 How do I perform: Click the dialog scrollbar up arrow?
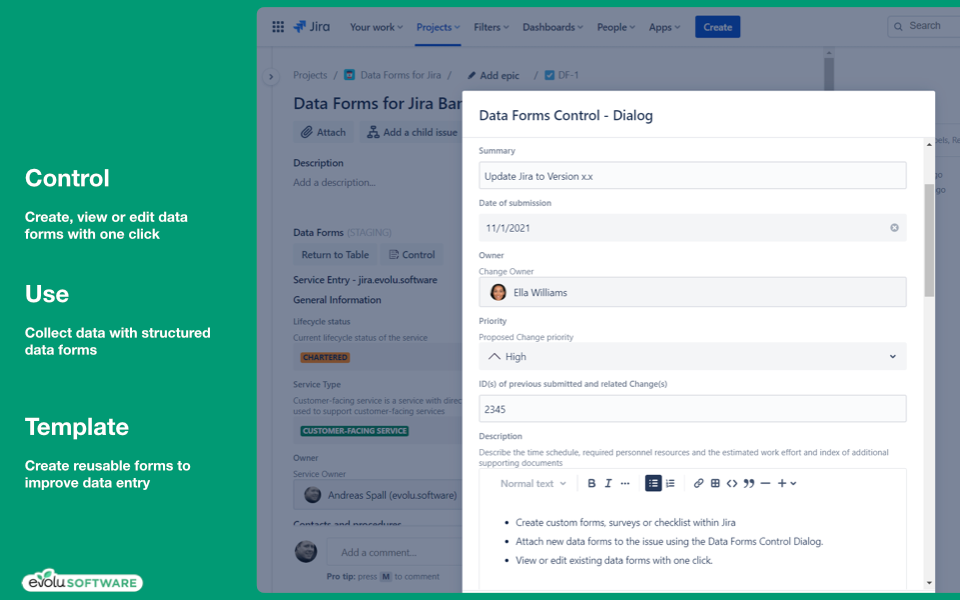pos(929,145)
